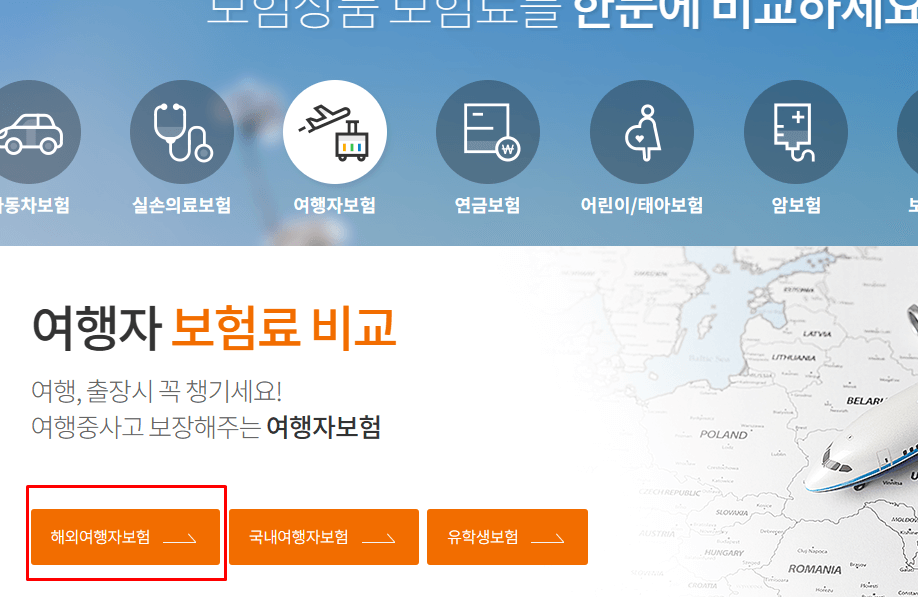This screenshot has height=597, width=918.
Task: Open the stethoscope medical insurance icon
Action: pos(181,132)
